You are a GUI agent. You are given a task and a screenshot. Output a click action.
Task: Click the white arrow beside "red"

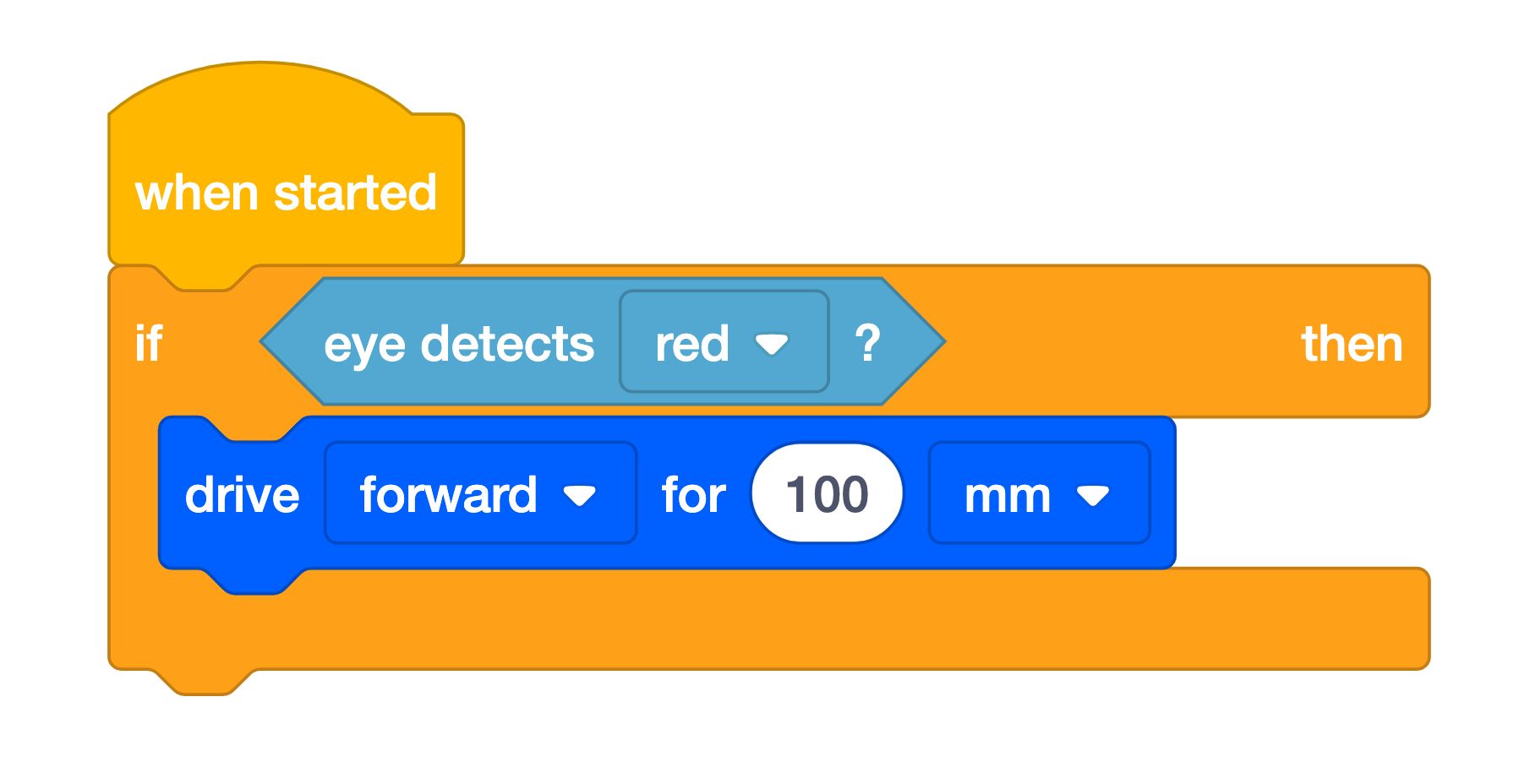click(x=771, y=344)
